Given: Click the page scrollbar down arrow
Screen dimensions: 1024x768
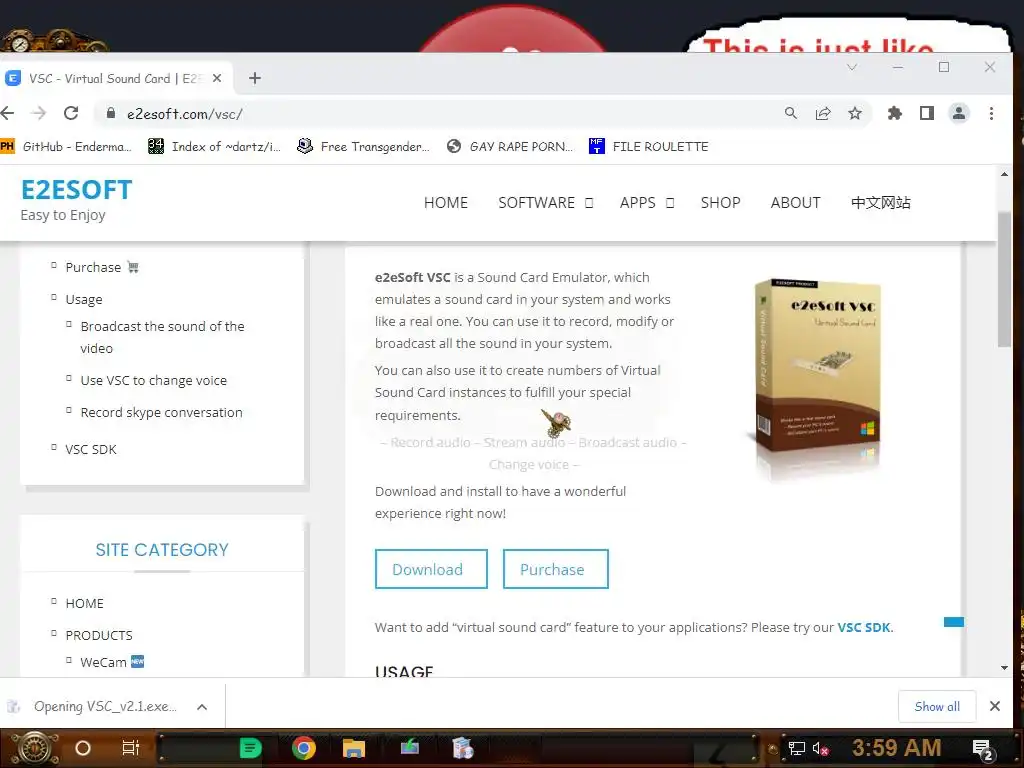Looking at the screenshot, I should pos(1004,668).
